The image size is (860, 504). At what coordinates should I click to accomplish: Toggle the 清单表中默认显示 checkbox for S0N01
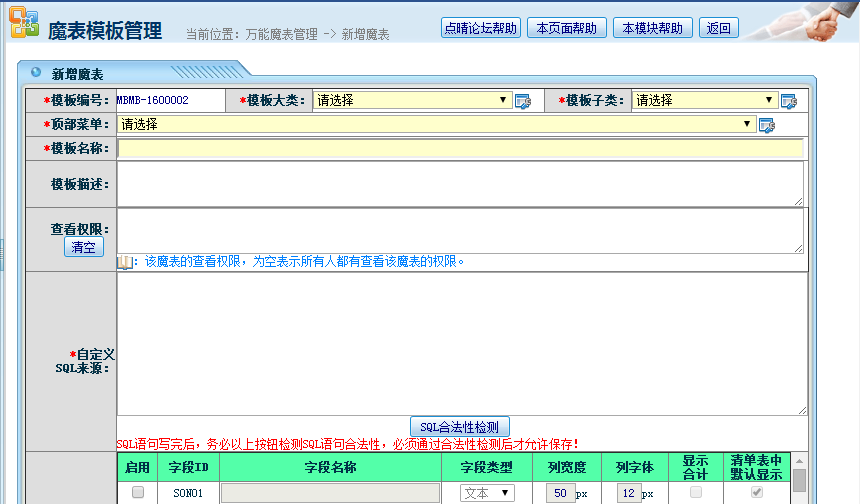coord(757,493)
